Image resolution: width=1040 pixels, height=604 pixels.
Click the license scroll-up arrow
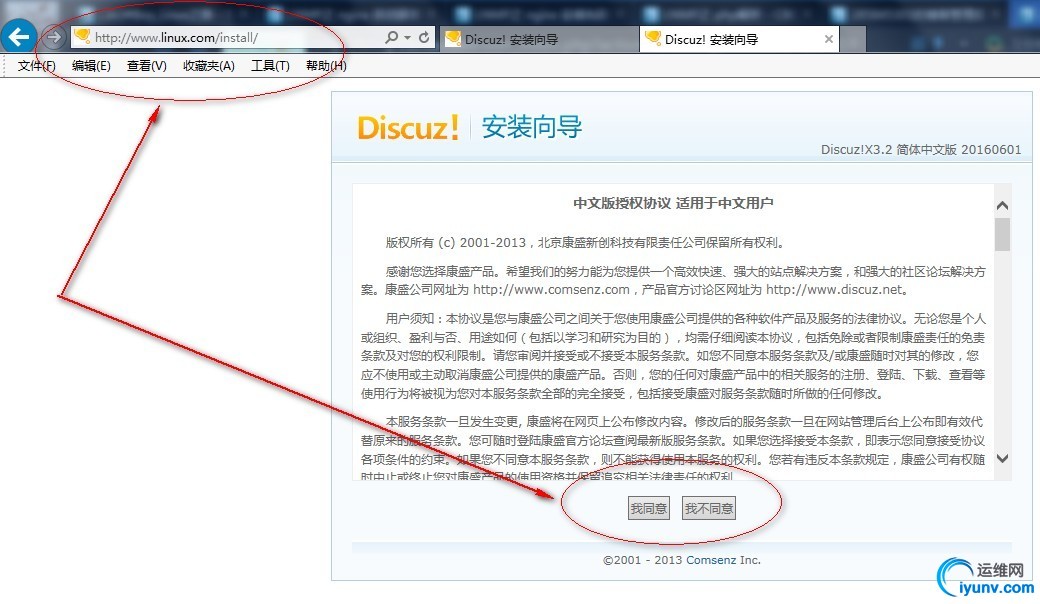[x=1002, y=206]
